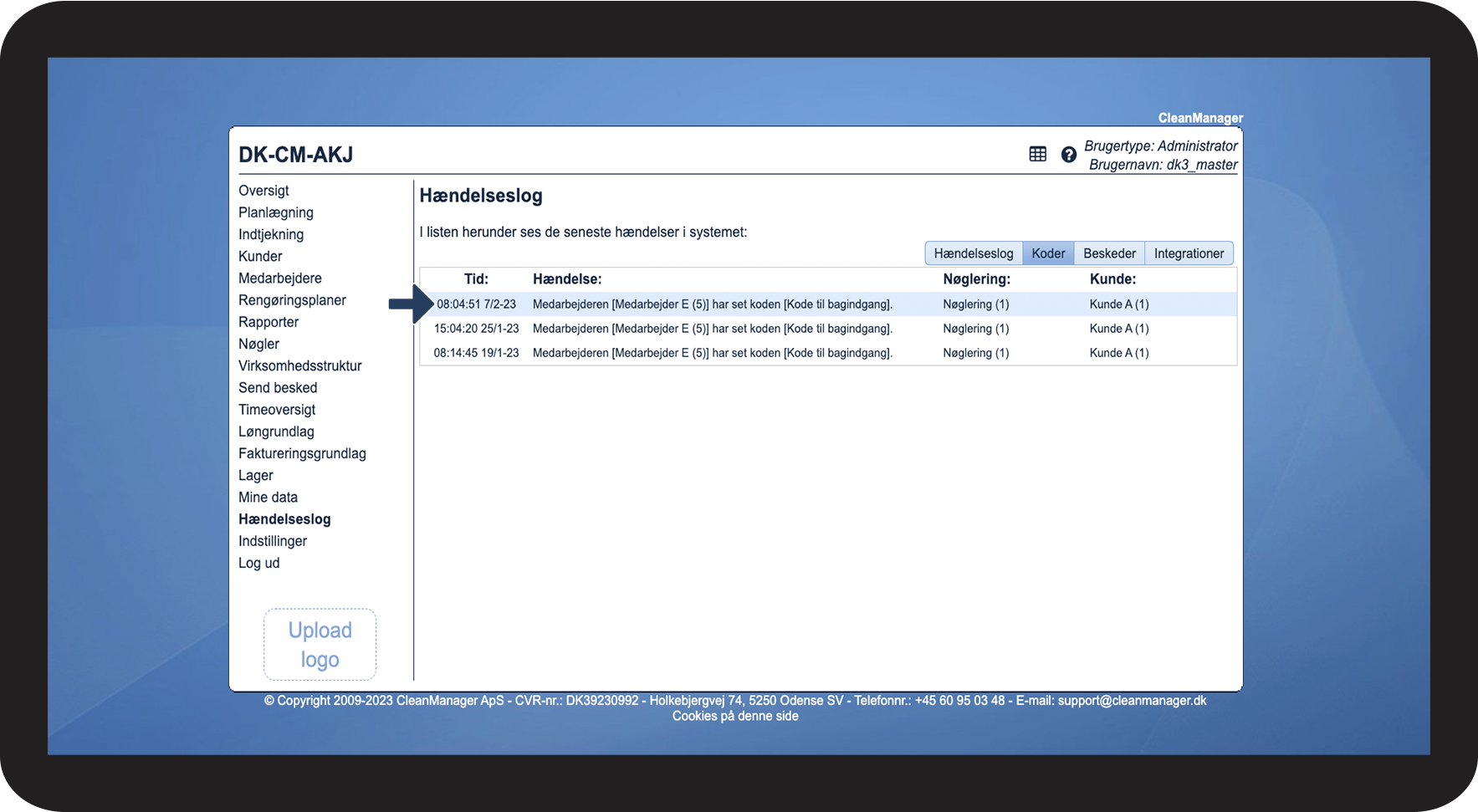Click Log ud in the sidebar
This screenshot has width=1478, height=812.
pyautogui.click(x=259, y=563)
